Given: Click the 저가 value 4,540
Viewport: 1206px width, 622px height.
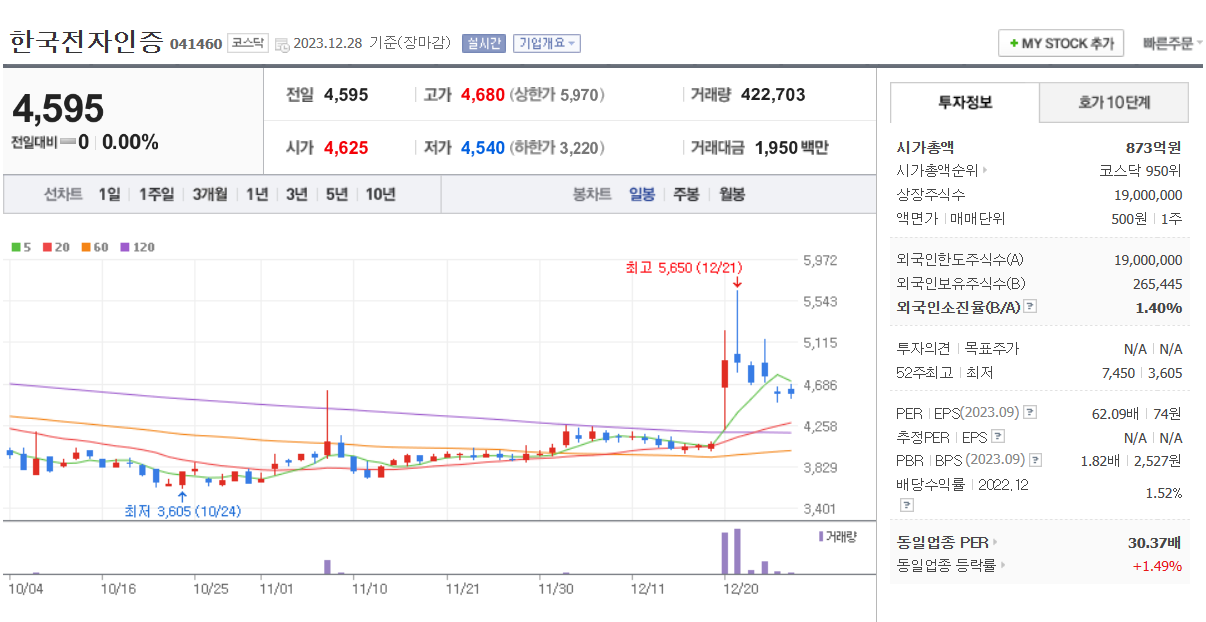Looking at the screenshot, I should (x=483, y=148).
